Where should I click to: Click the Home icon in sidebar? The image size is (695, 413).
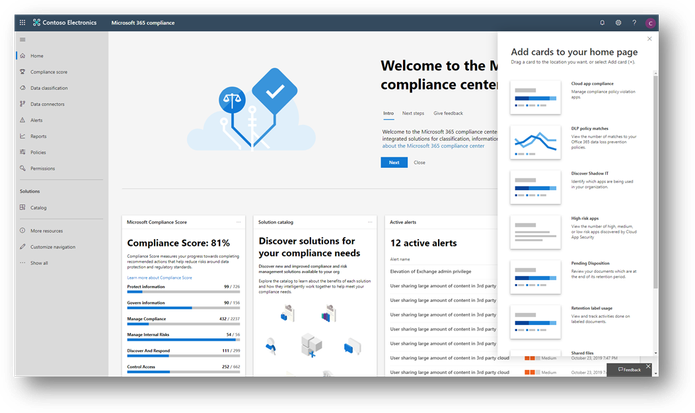(x=23, y=56)
